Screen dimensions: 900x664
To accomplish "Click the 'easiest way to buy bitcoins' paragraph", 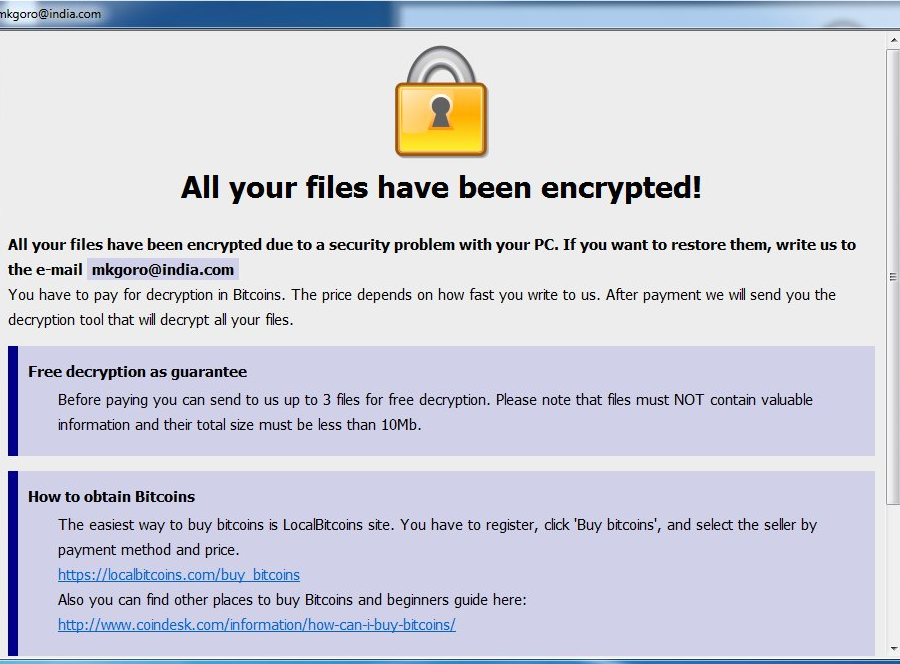I will click(437, 525).
